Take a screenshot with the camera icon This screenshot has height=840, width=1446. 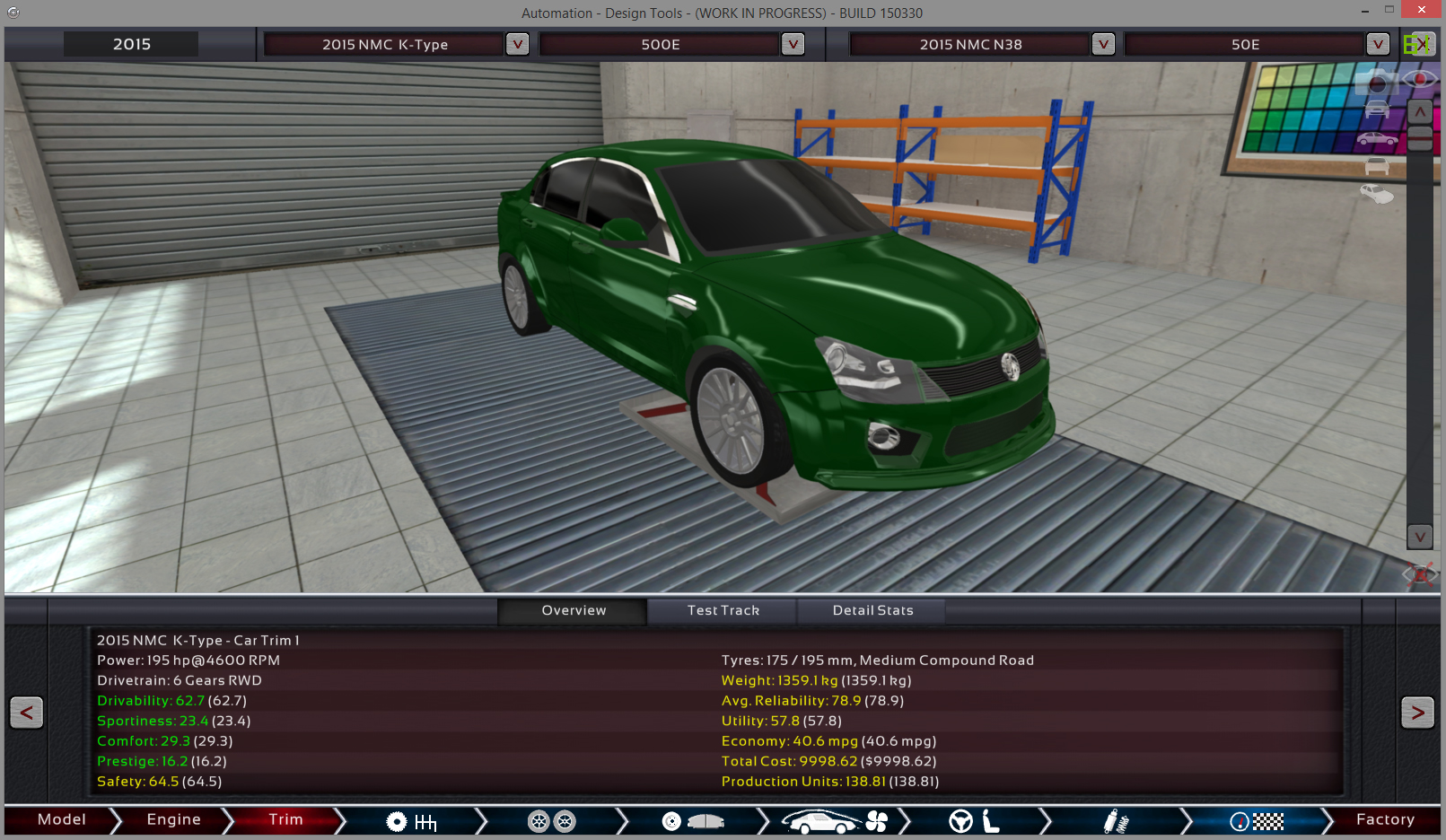[1377, 82]
